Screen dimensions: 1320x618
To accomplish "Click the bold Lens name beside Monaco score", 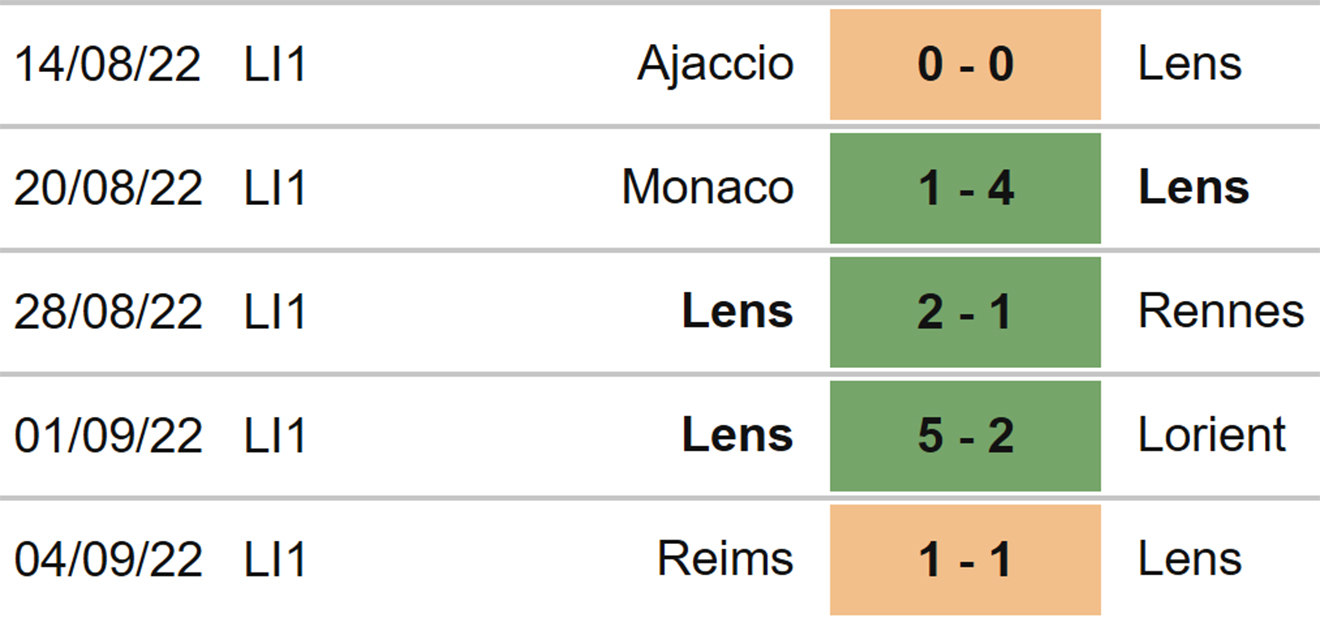I will pos(1193,188).
